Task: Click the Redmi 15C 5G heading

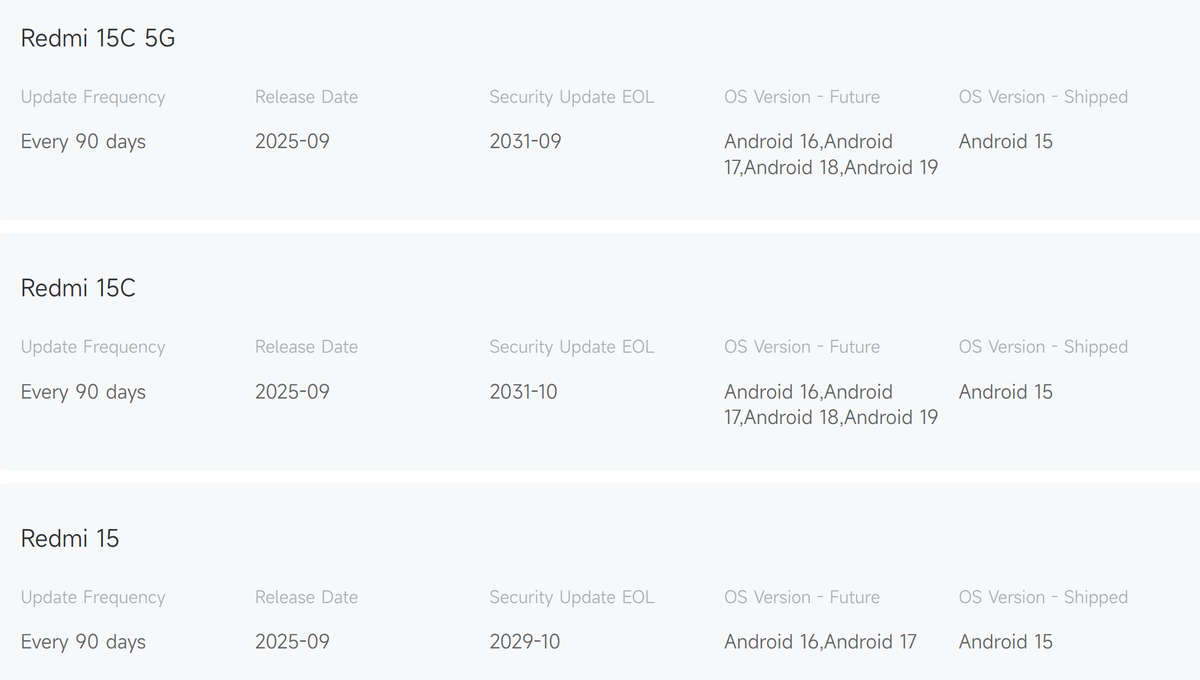Action: [98, 38]
